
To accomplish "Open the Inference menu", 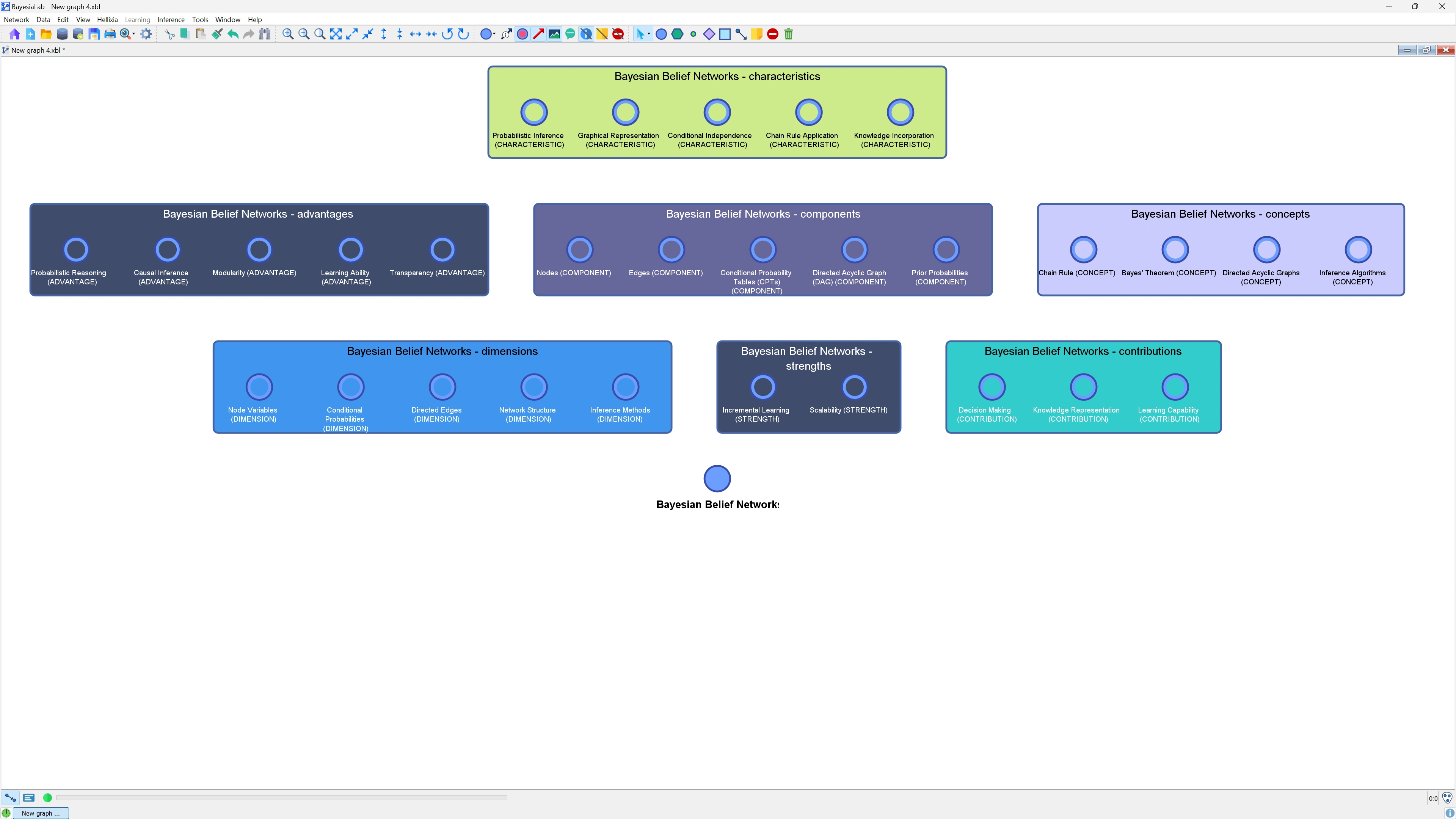I will click(171, 19).
